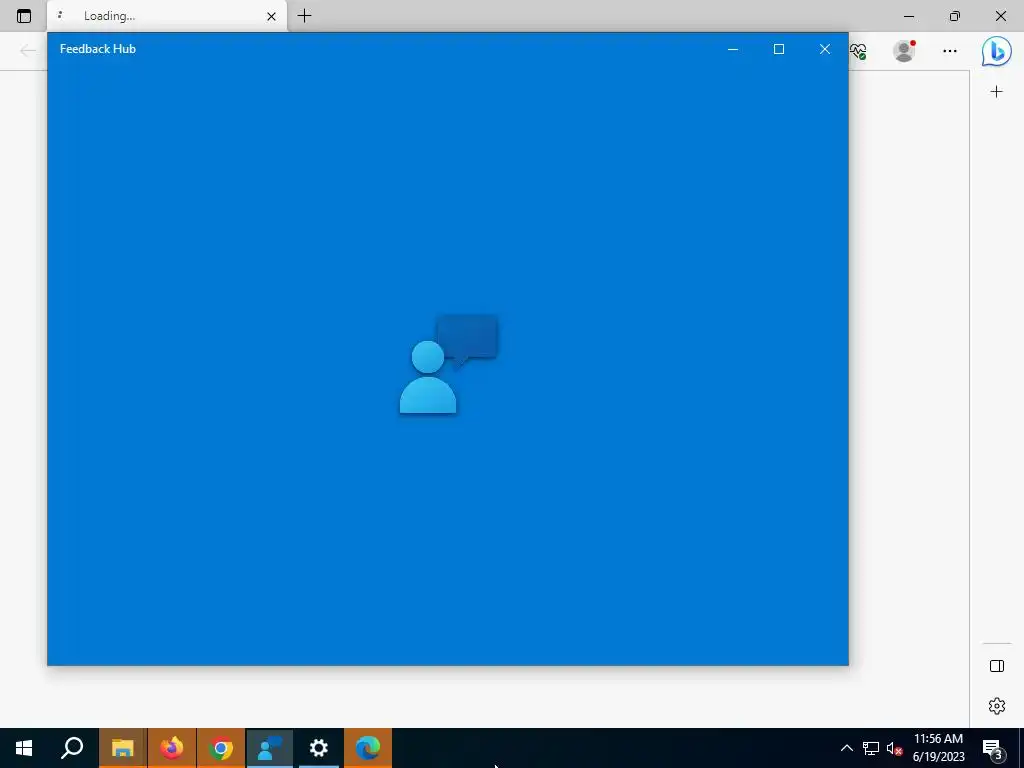The height and width of the screenshot is (768, 1024).
Task: Maximize the Feedback Hub window
Action: coord(778,49)
